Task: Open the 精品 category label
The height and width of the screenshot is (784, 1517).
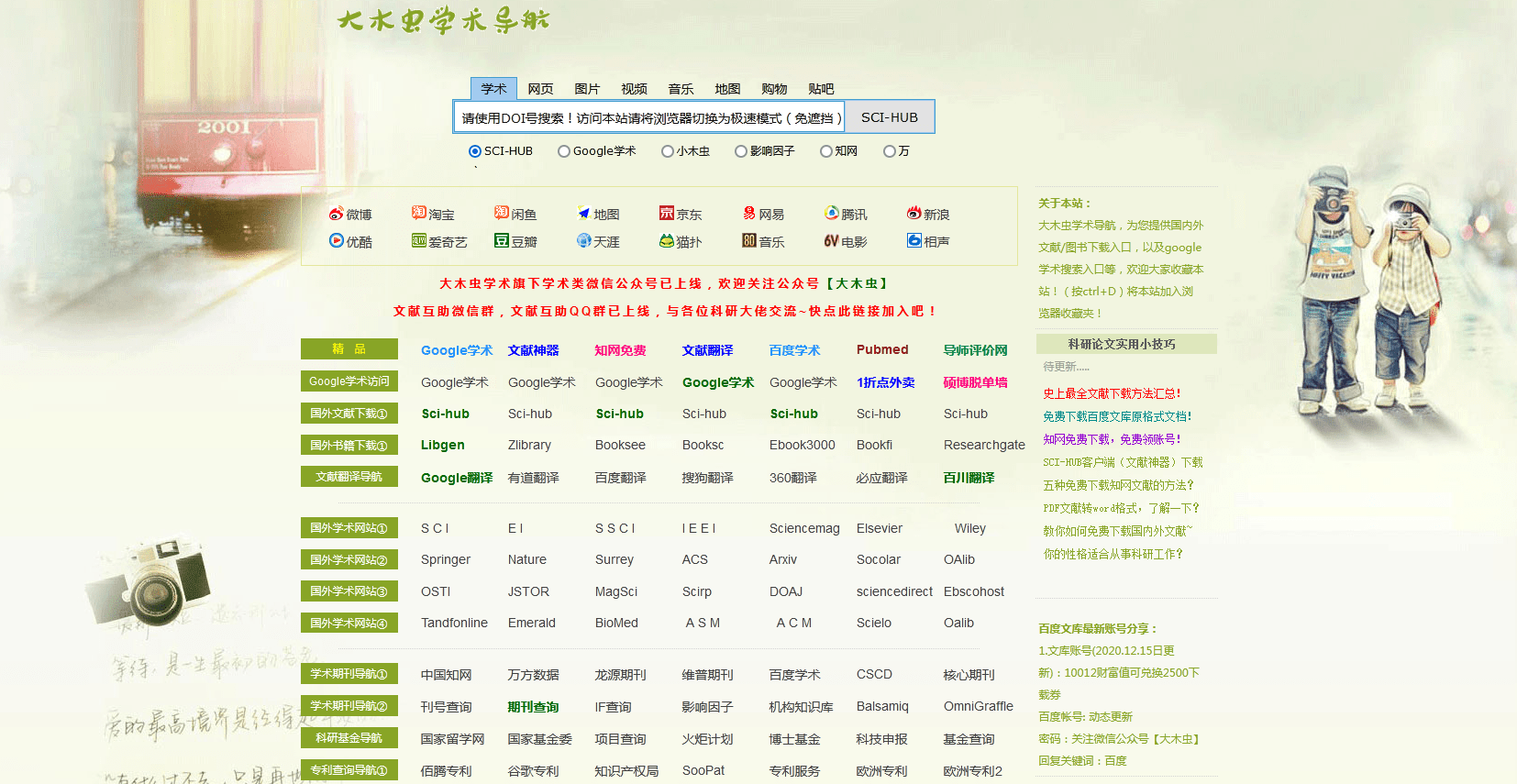Action: 349,348
